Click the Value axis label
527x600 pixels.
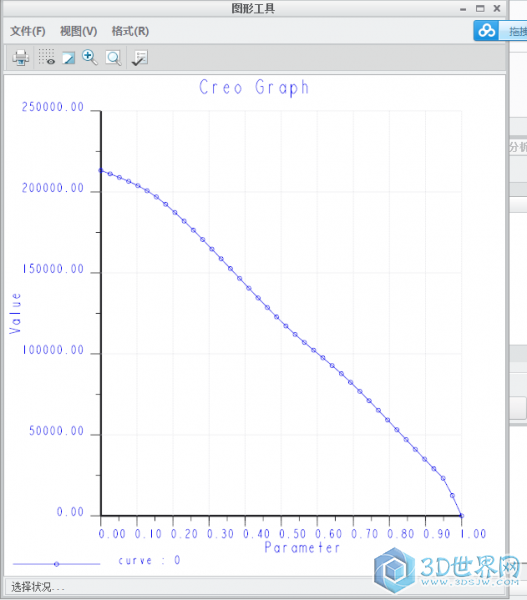pos(15,313)
